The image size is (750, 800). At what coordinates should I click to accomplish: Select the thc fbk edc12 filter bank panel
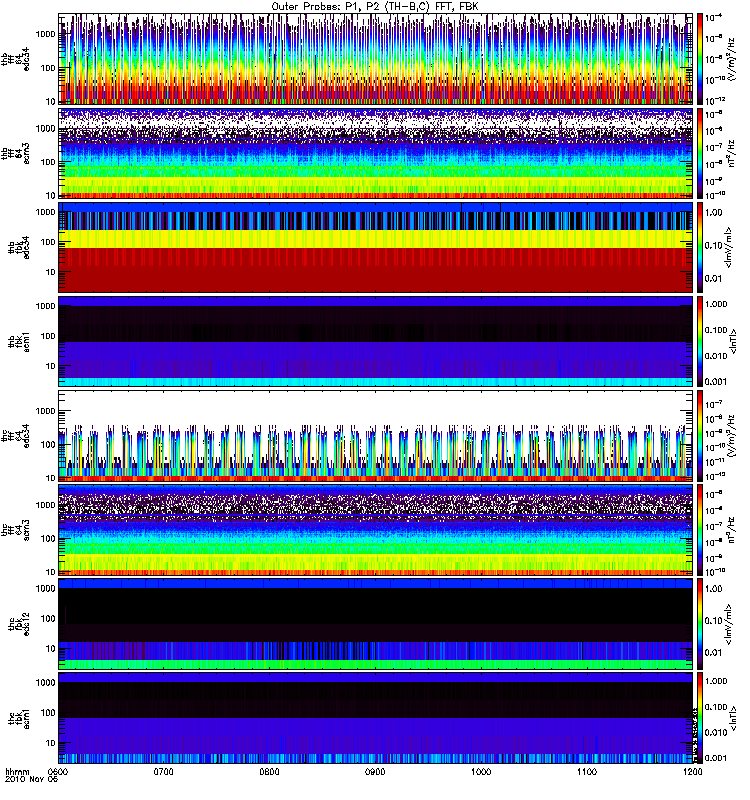pyautogui.click(x=376, y=623)
